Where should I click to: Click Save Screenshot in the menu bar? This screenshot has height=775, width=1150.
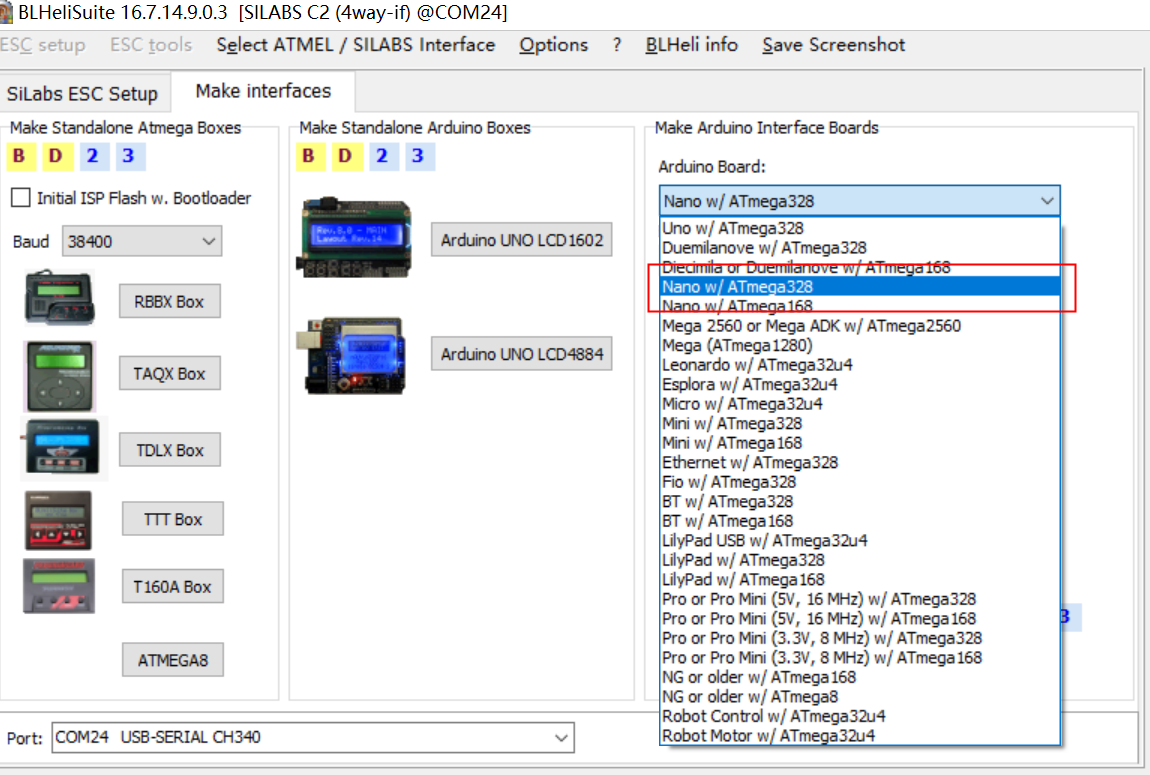tap(834, 45)
